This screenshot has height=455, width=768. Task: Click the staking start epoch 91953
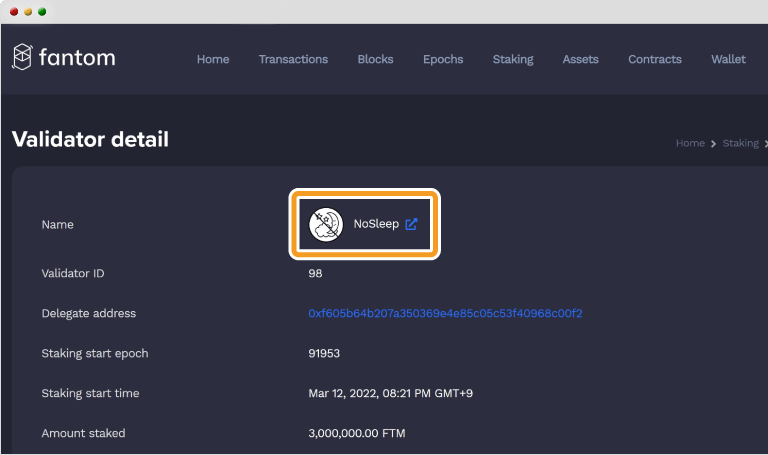pyautogui.click(x=324, y=353)
